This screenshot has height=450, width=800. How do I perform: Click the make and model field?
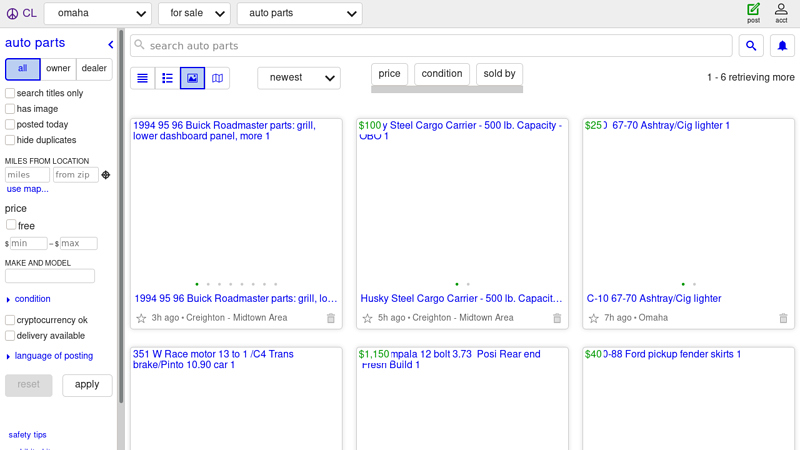(50, 276)
